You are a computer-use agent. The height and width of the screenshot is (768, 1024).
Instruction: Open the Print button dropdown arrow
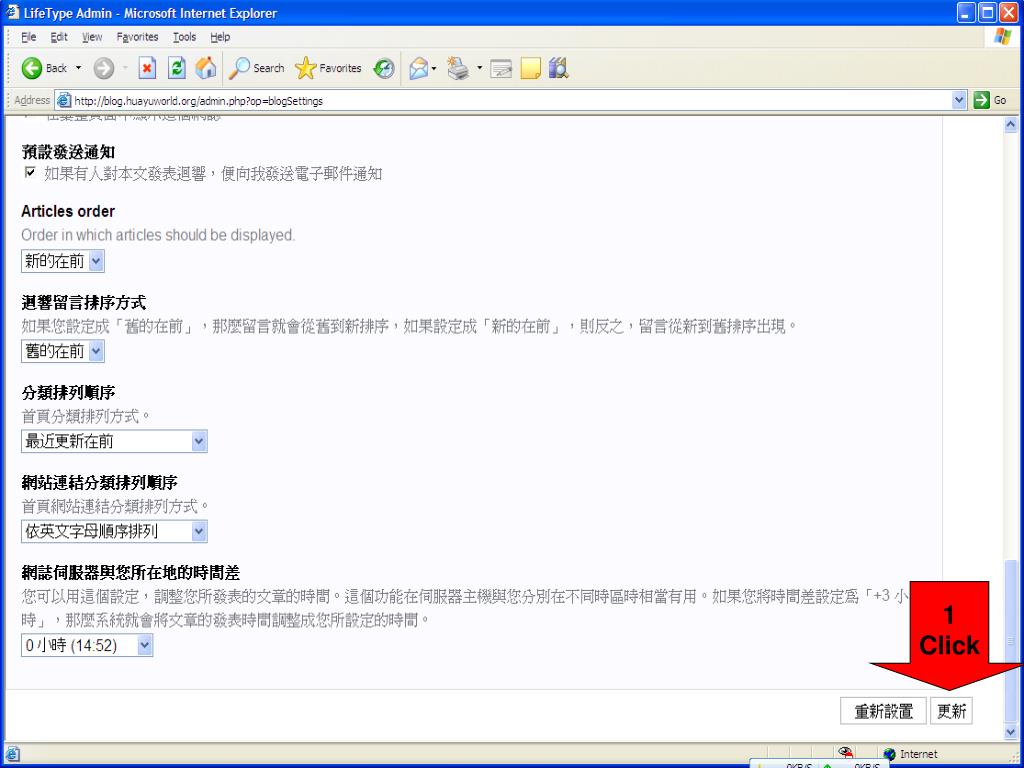pos(479,68)
